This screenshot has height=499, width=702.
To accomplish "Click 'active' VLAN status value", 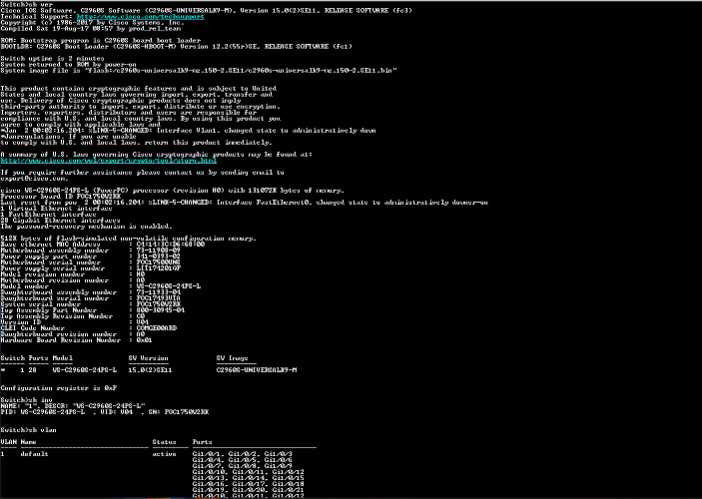I will coord(164,454).
